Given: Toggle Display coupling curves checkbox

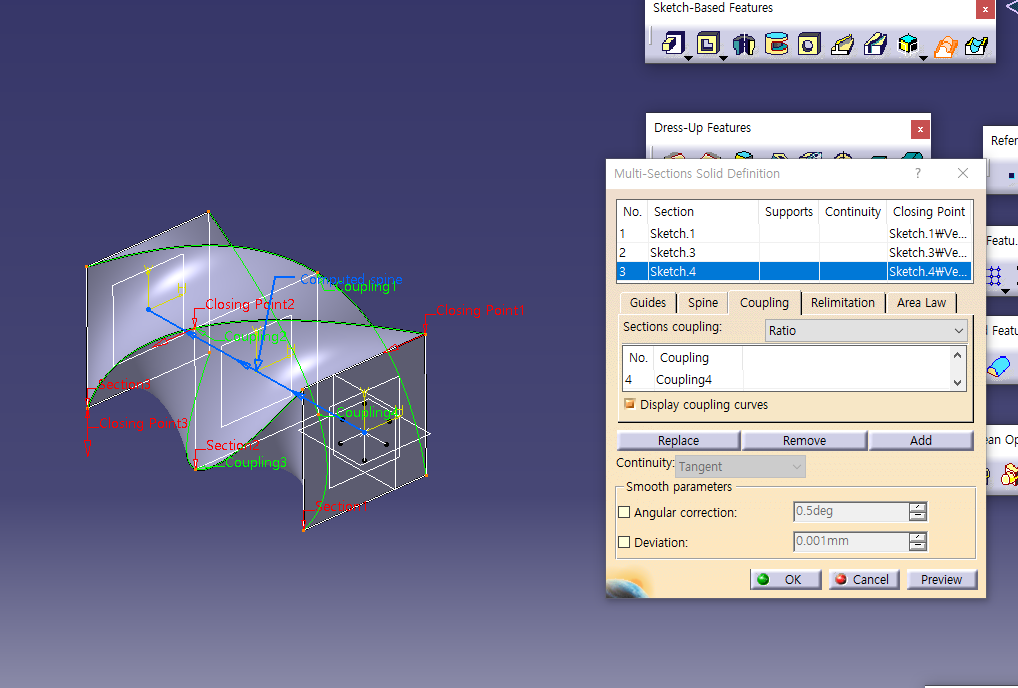Looking at the screenshot, I should coord(629,404).
